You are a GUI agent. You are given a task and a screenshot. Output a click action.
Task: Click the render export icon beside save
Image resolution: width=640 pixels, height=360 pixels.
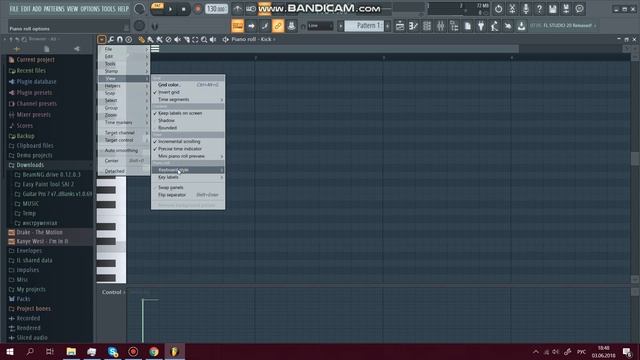coord(566,9)
